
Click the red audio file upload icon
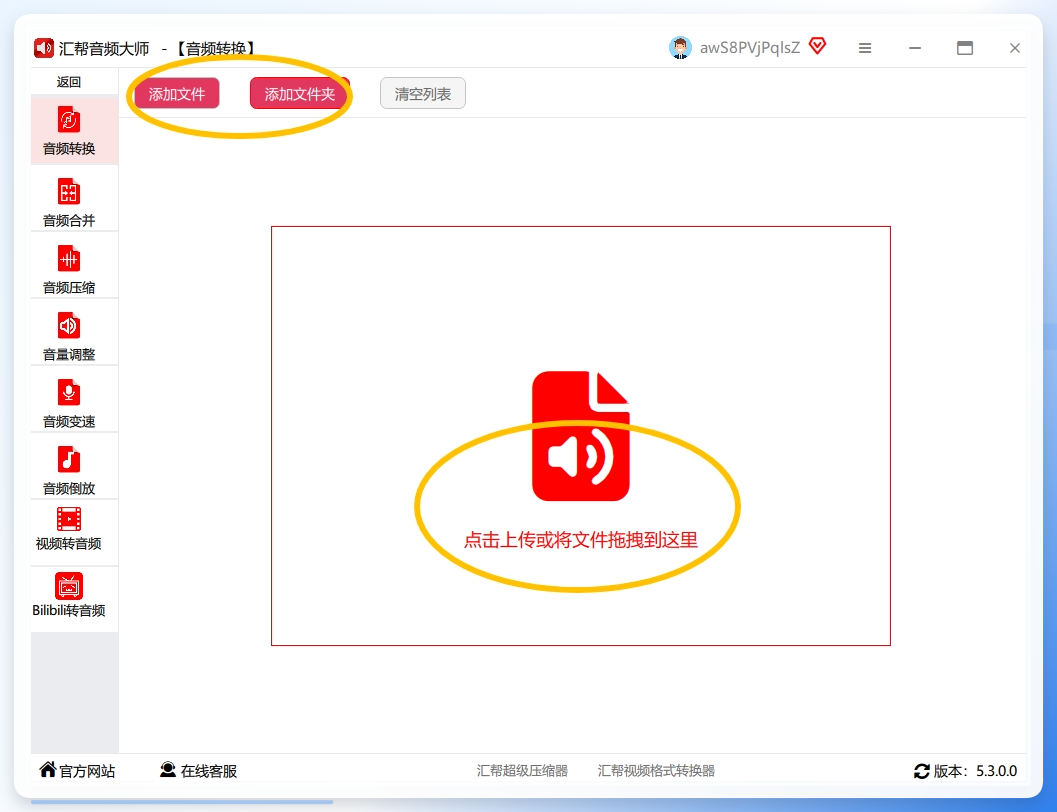click(580, 436)
